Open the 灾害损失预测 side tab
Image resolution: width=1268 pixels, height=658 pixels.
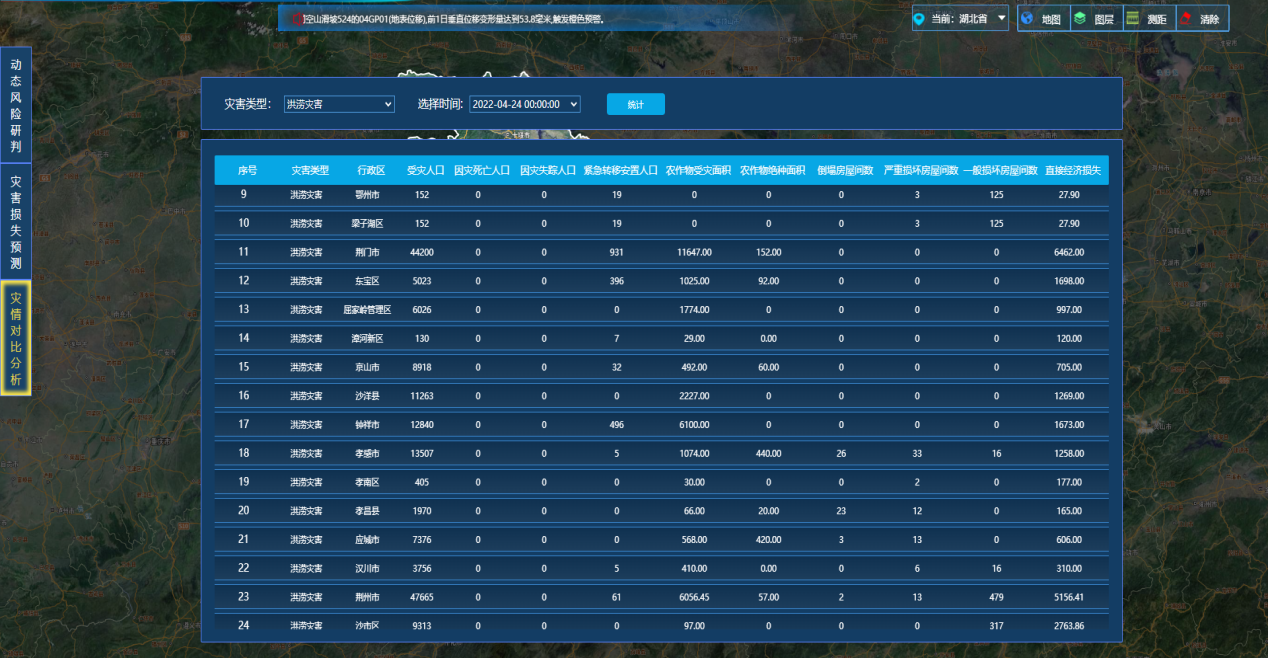16,222
